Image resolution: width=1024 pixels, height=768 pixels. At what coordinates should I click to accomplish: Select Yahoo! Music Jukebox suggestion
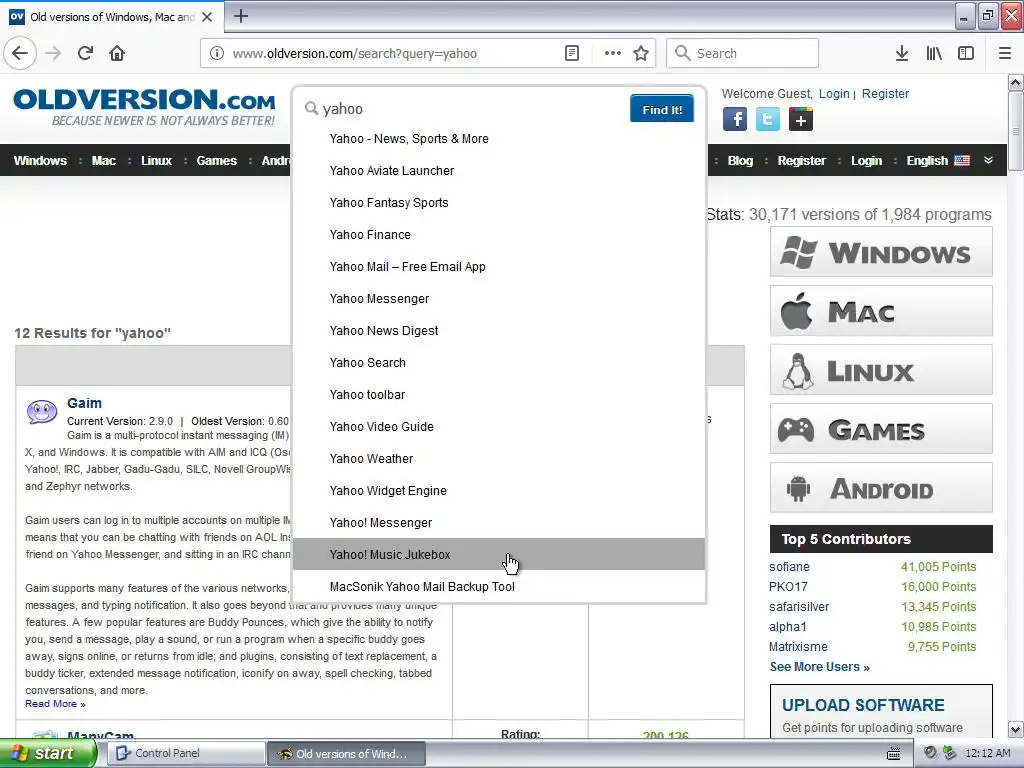pyautogui.click(x=499, y=554)
